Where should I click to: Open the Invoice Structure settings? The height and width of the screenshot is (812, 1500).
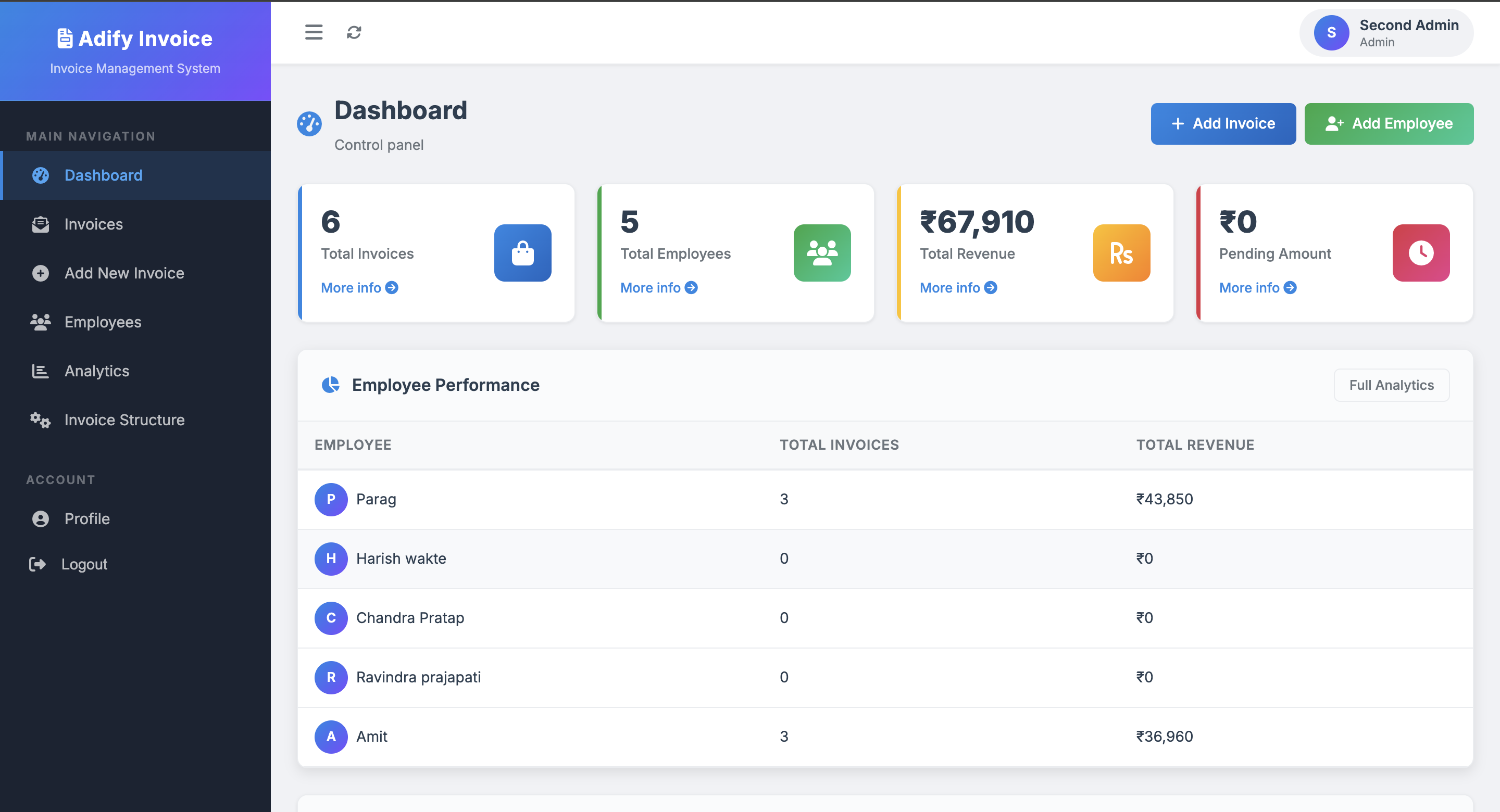click(124, 420)
